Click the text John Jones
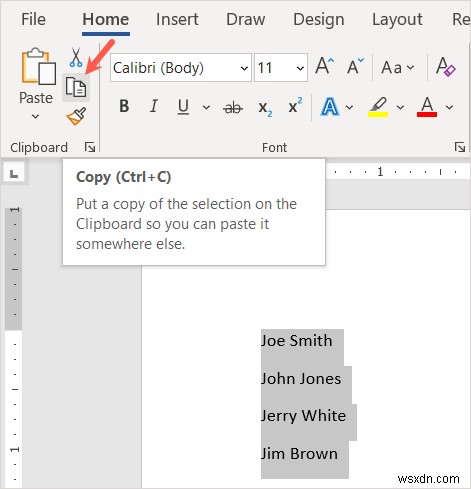The image size is (471, 489). (301, 379)
